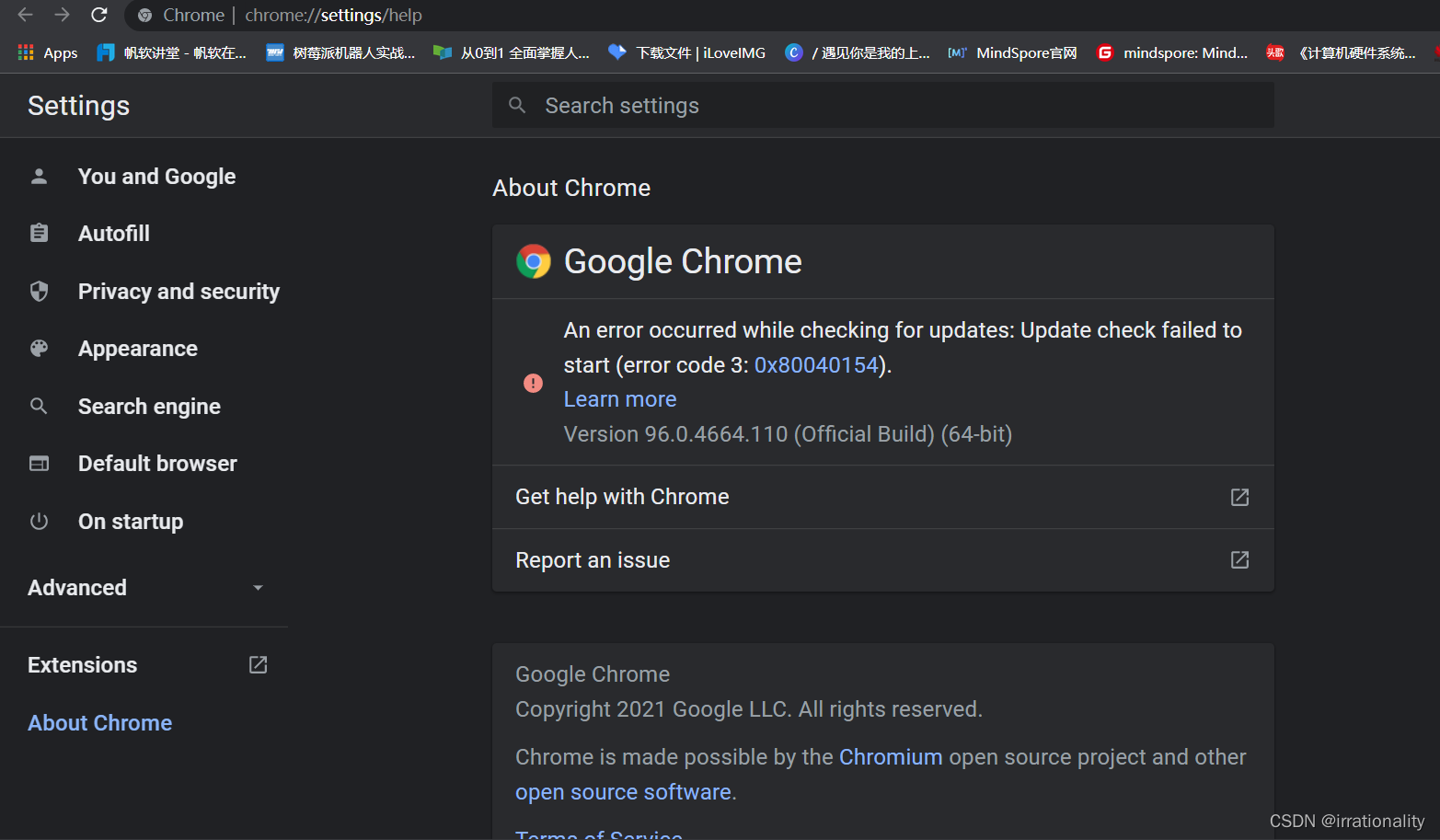Click the open source software link
This screenshot has width=1440, height=840.
623,791
